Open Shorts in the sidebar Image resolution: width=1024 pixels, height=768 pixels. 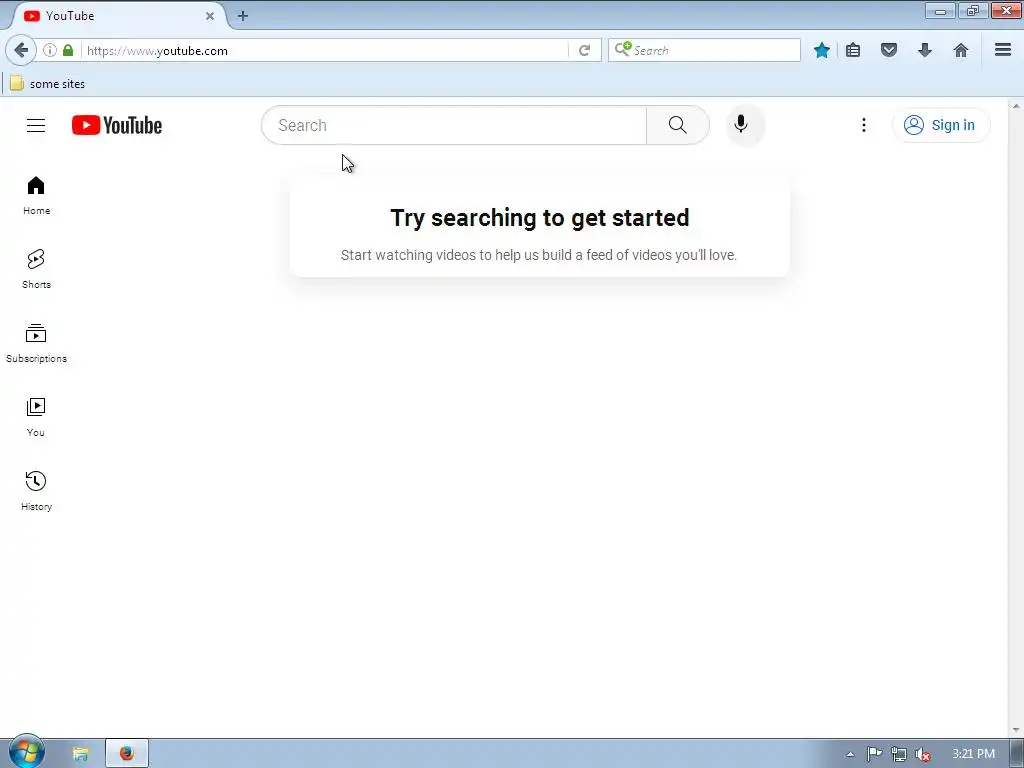(x=36, y=269)
